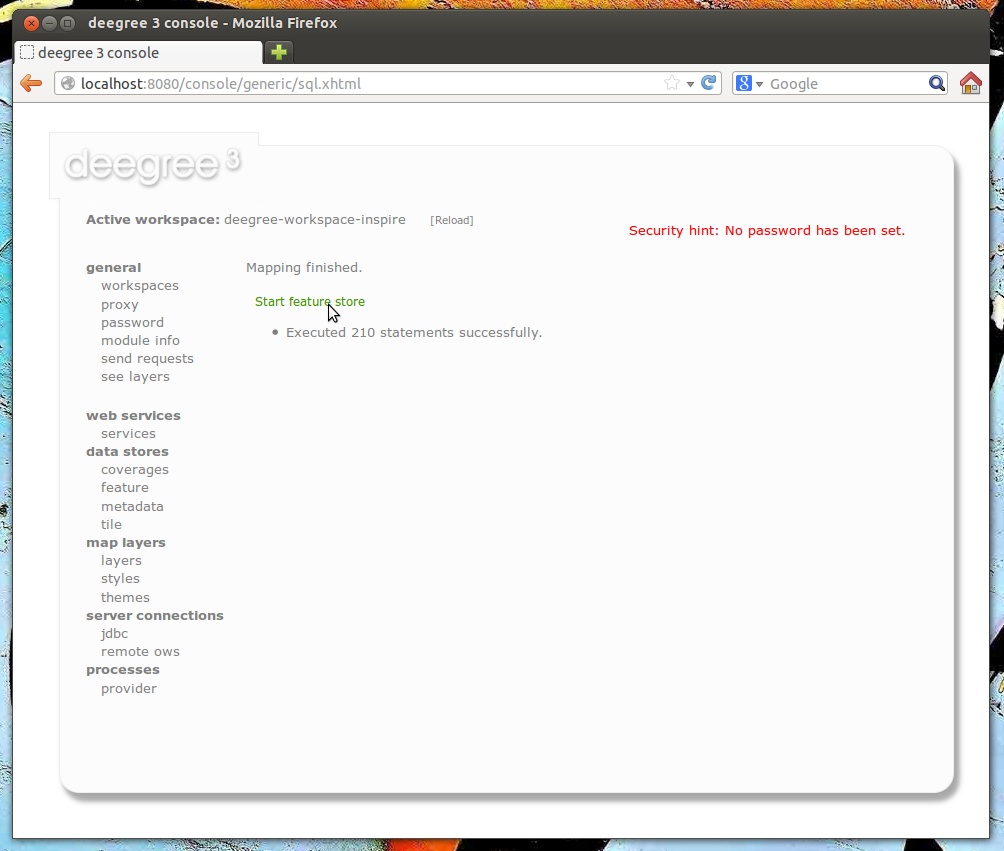Bookmark this page with the star icon
Image resolution: width=1004 pixels, height=851 pixels.
click(672, 84)
